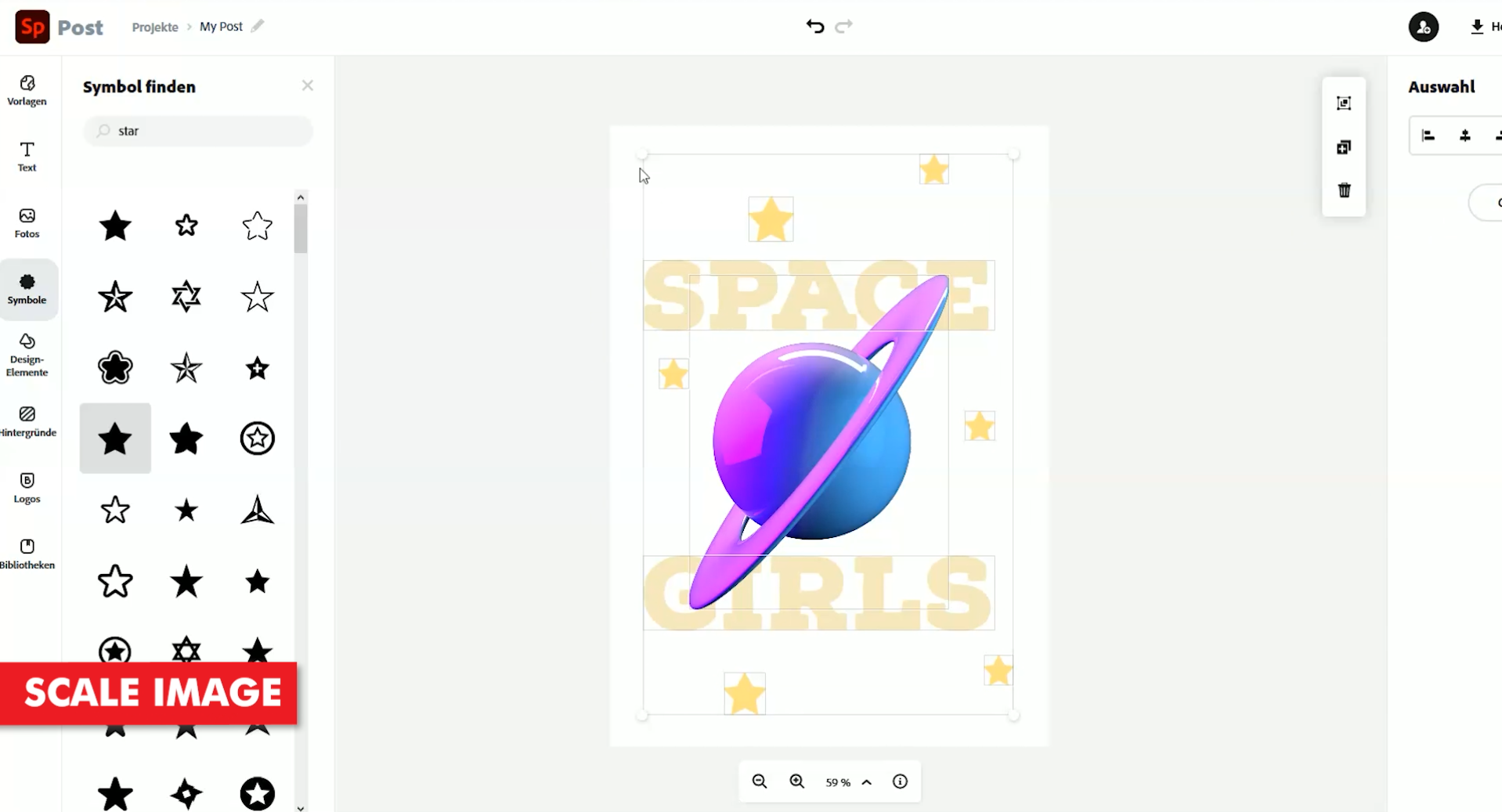
Task: Select the star inside circle outline symbol
Action: [257, 438]
